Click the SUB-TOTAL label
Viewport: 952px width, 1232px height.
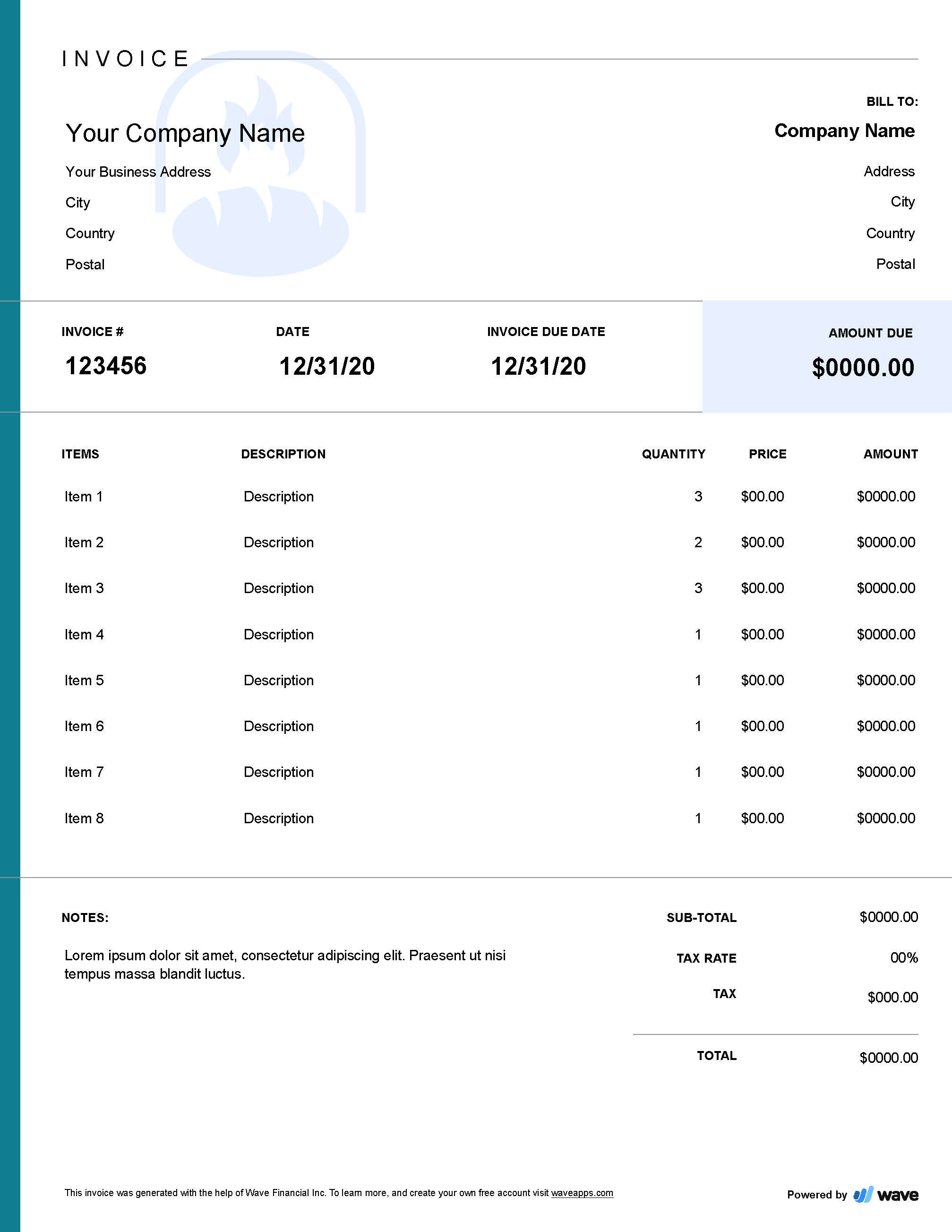702,918
